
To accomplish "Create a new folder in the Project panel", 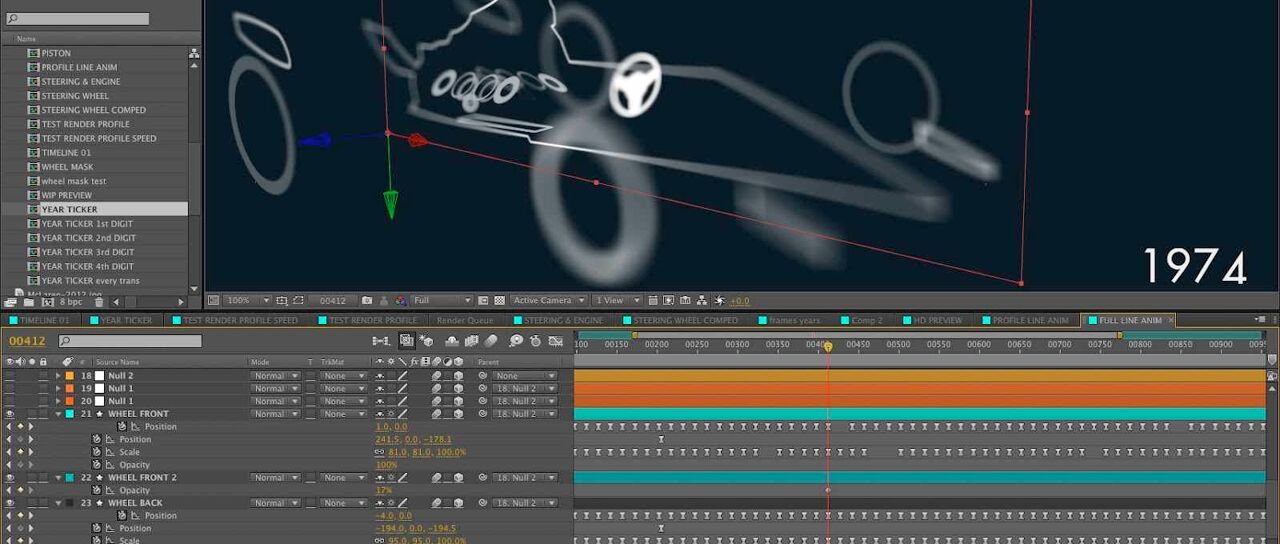I will point(29,301).
